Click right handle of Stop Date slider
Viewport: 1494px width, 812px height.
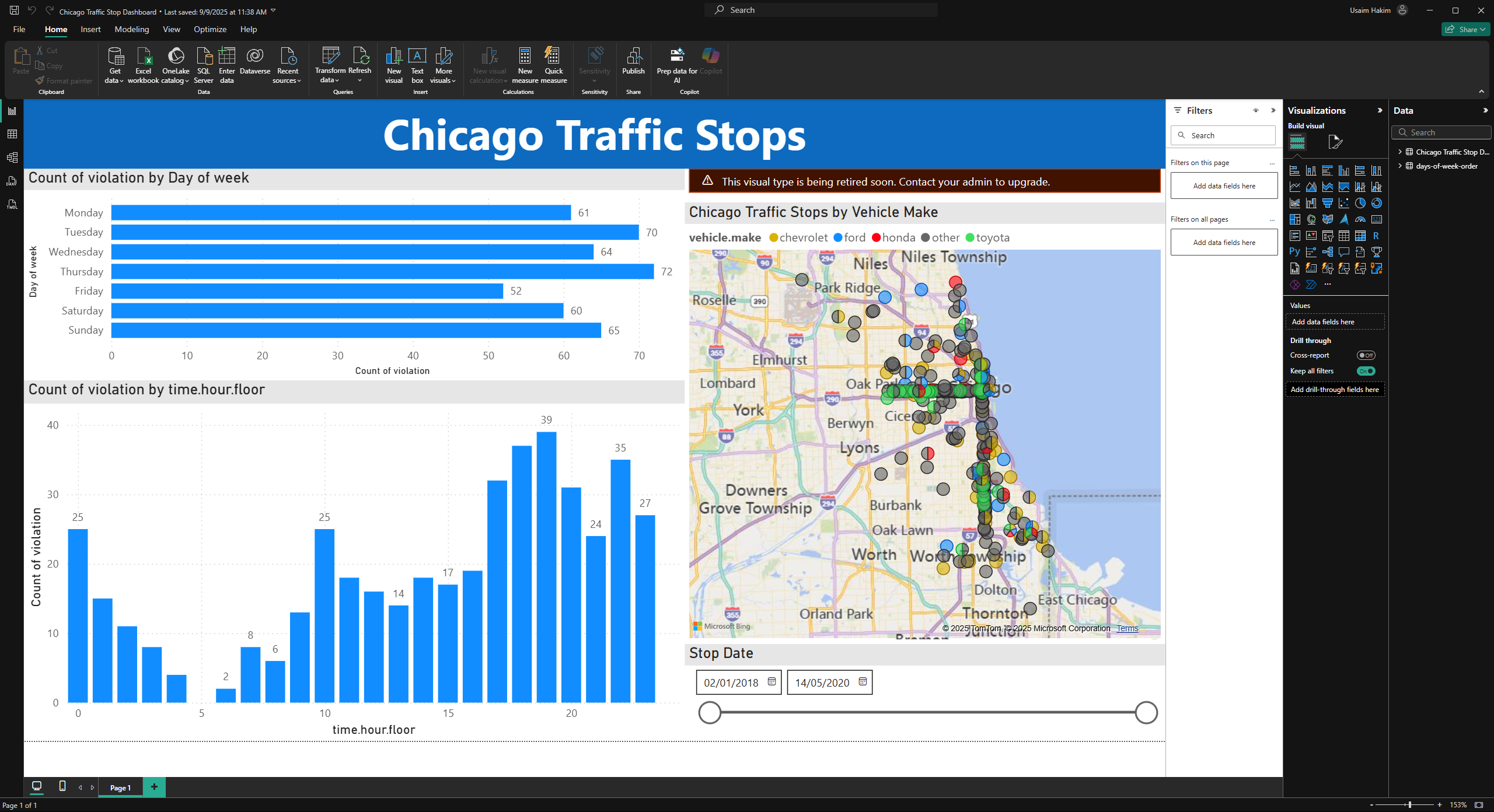[x=1146, y=712]
